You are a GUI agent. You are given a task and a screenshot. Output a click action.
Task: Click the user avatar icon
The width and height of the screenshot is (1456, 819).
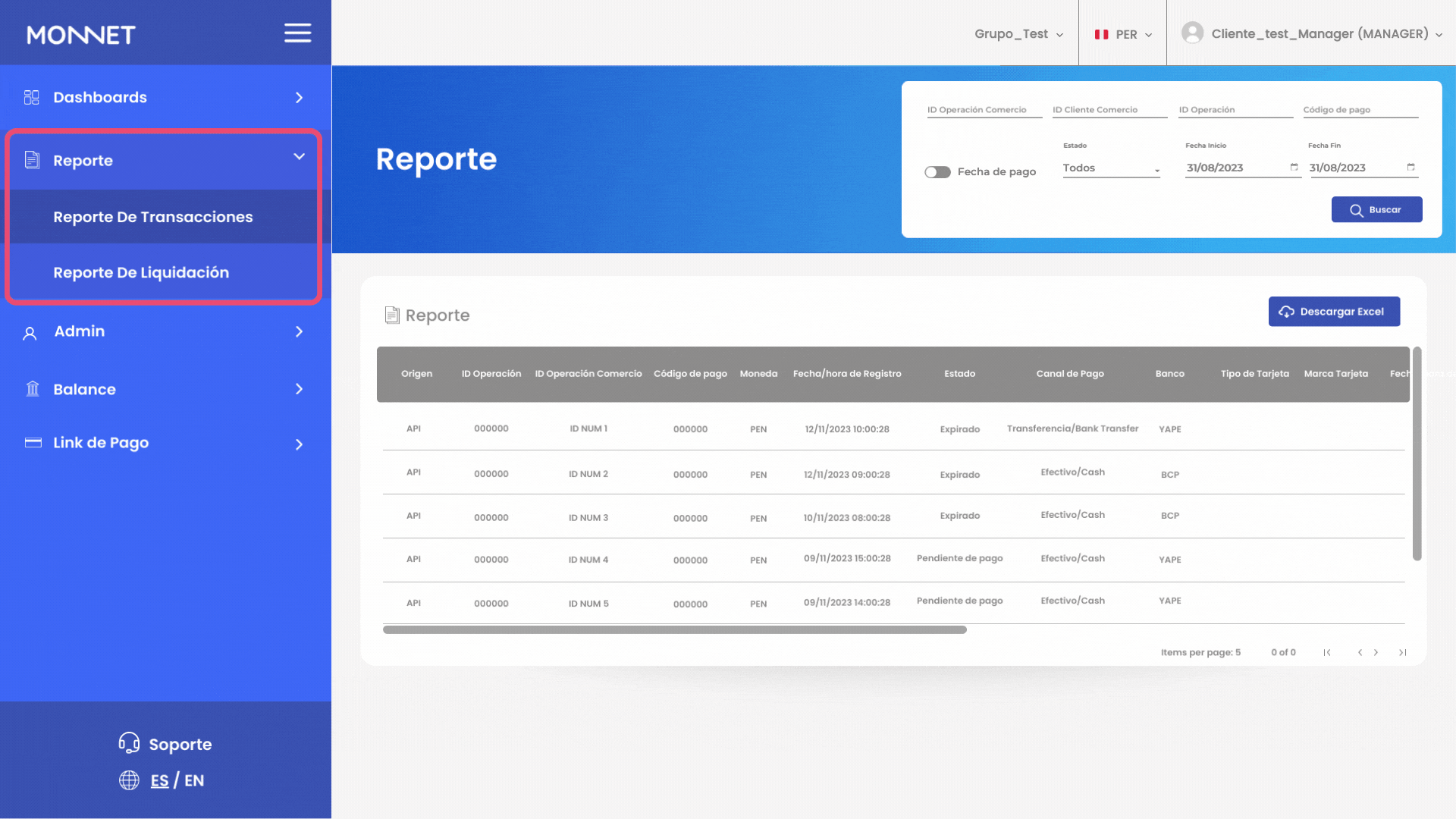[x=1192, y=33]
